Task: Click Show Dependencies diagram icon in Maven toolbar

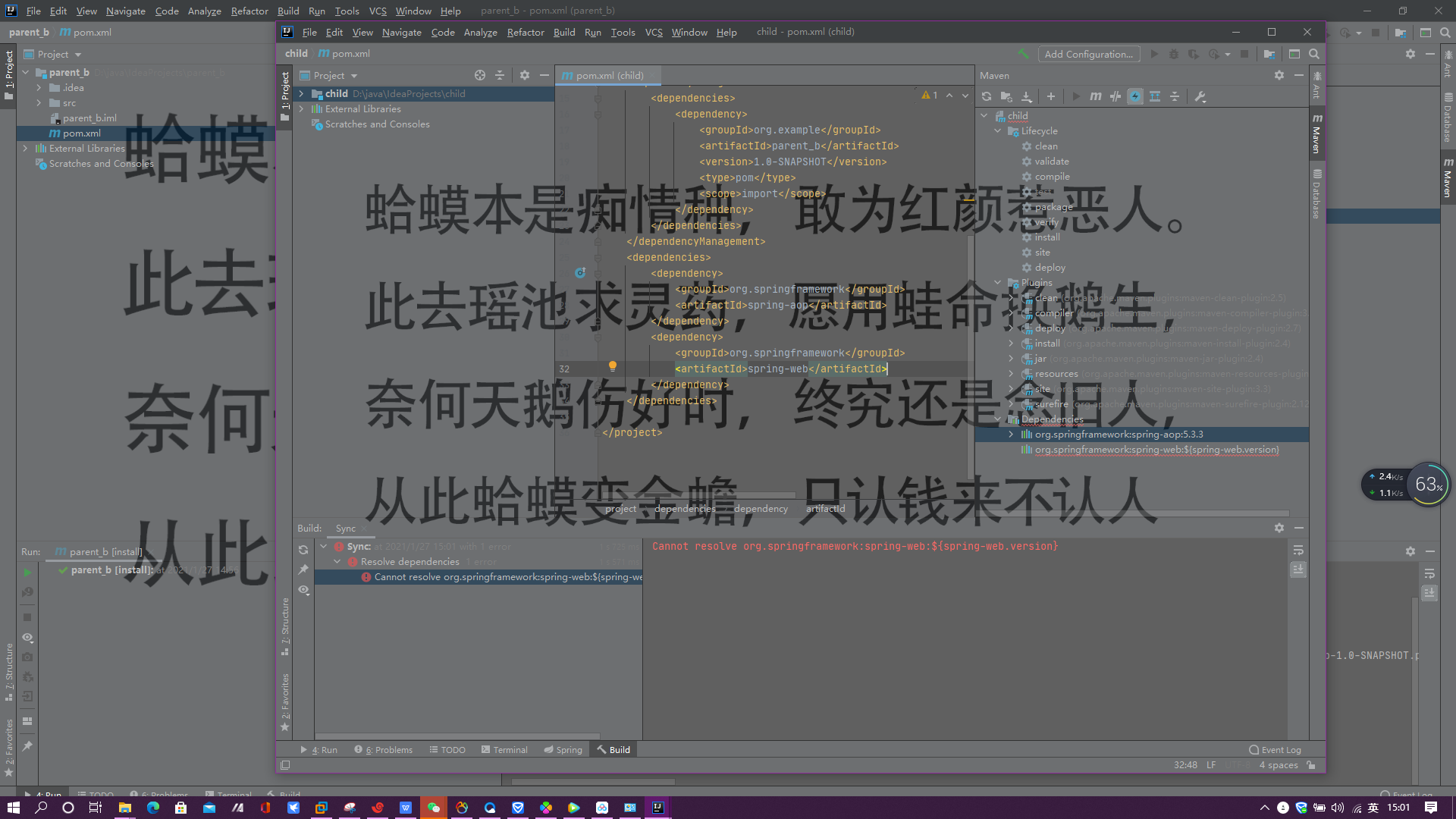Action: point(1155,96)
